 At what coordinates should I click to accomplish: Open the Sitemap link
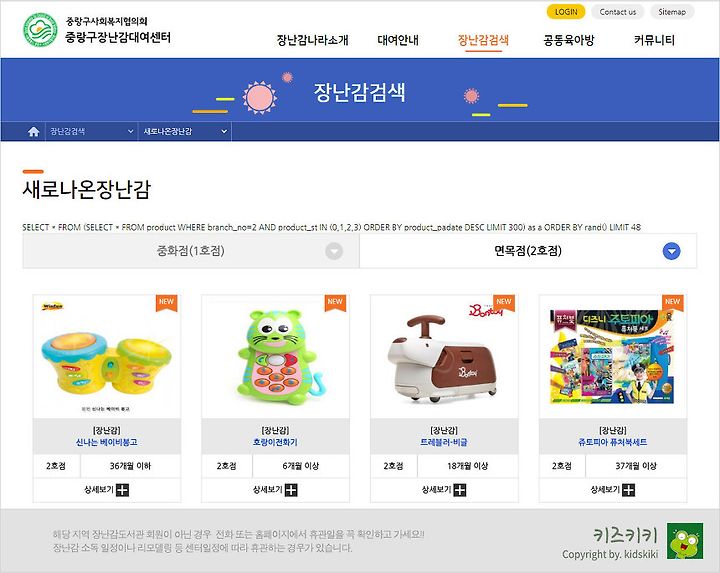click(672, 12)
